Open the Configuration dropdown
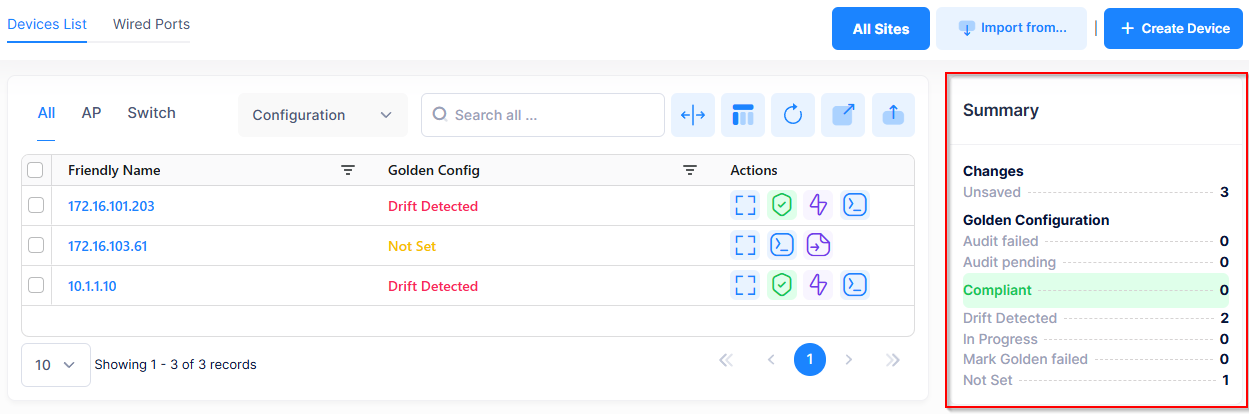1249x414 pixels. [x=322, y=115]
